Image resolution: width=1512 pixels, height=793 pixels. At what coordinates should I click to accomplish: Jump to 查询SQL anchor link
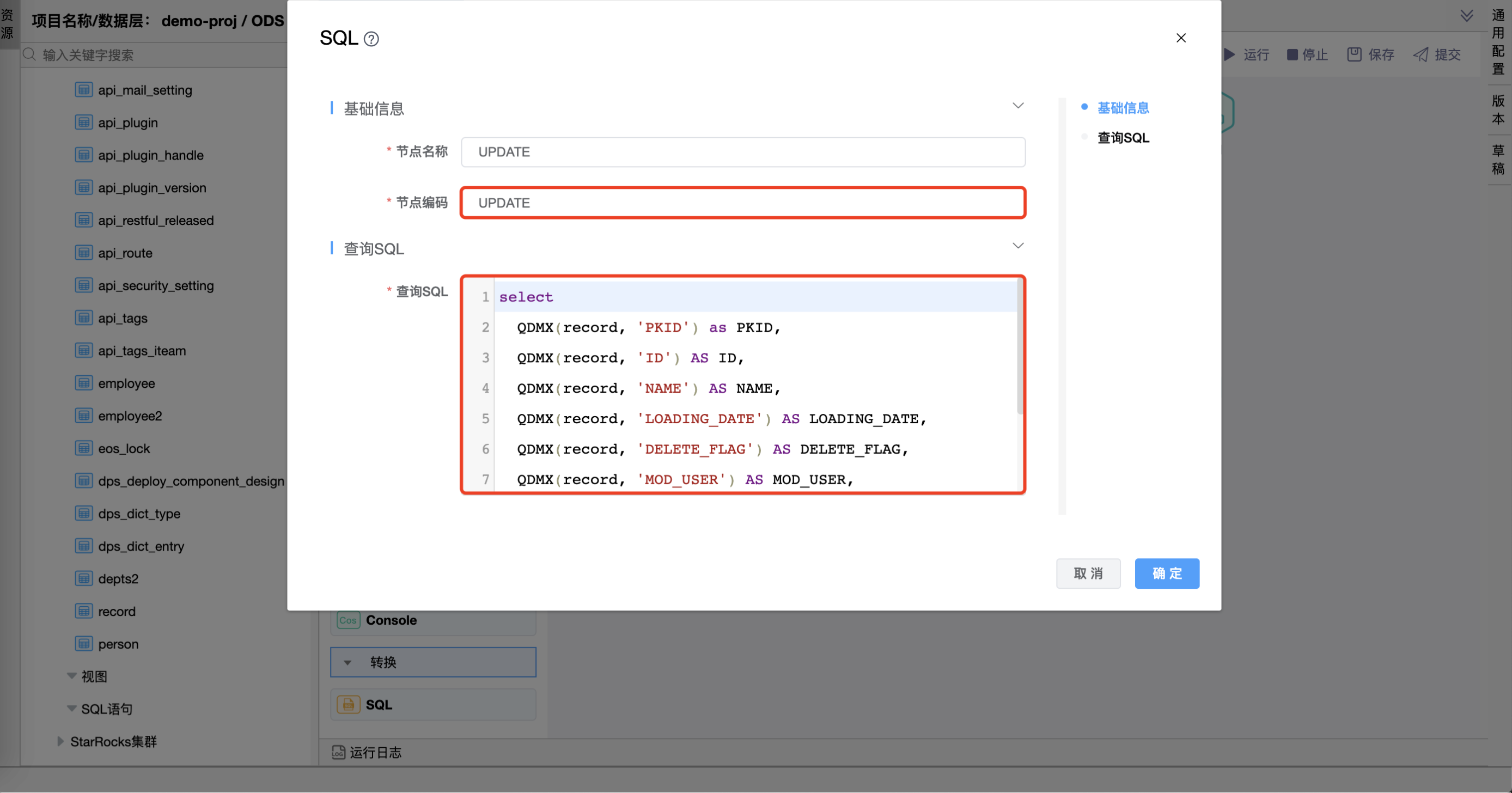tap(1123, 138)
